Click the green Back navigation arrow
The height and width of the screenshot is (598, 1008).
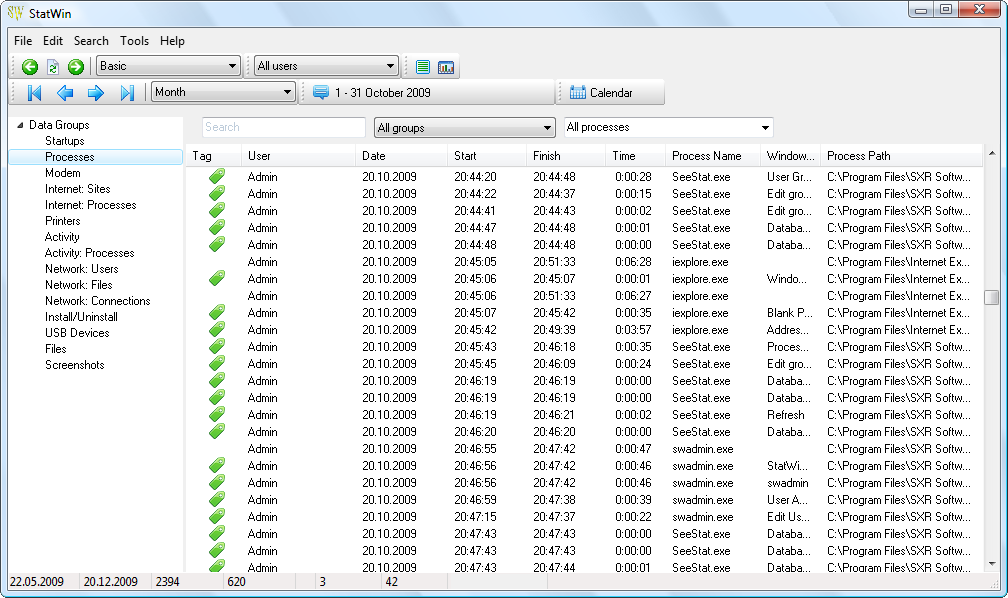coord(29,66)
